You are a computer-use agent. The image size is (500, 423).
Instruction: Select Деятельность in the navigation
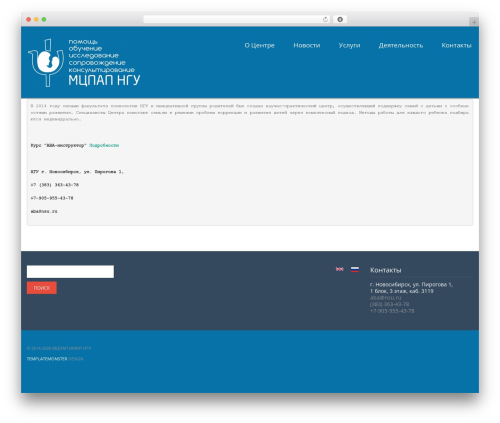pos(401,45)
